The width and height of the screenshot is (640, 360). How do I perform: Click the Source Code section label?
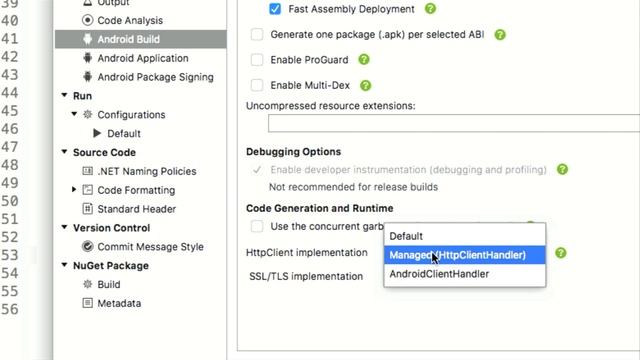click(x=104, y=152)
